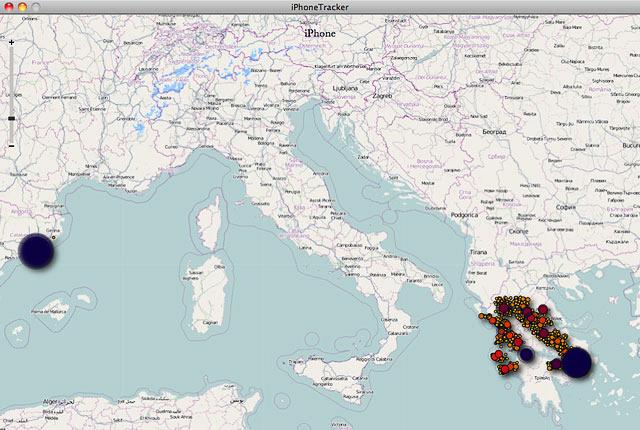Click the large dark blue circle near Spain

(x=36, y=251)
